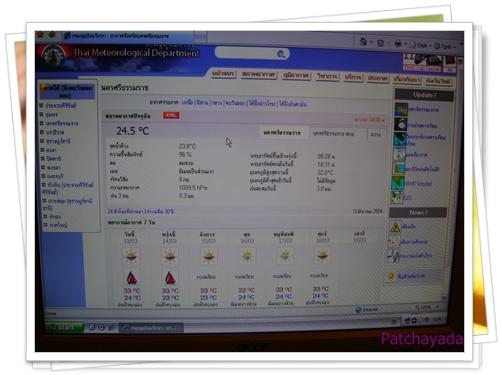
Task: Click the down arrow of page scrollbar
Action: pos(444,297)
